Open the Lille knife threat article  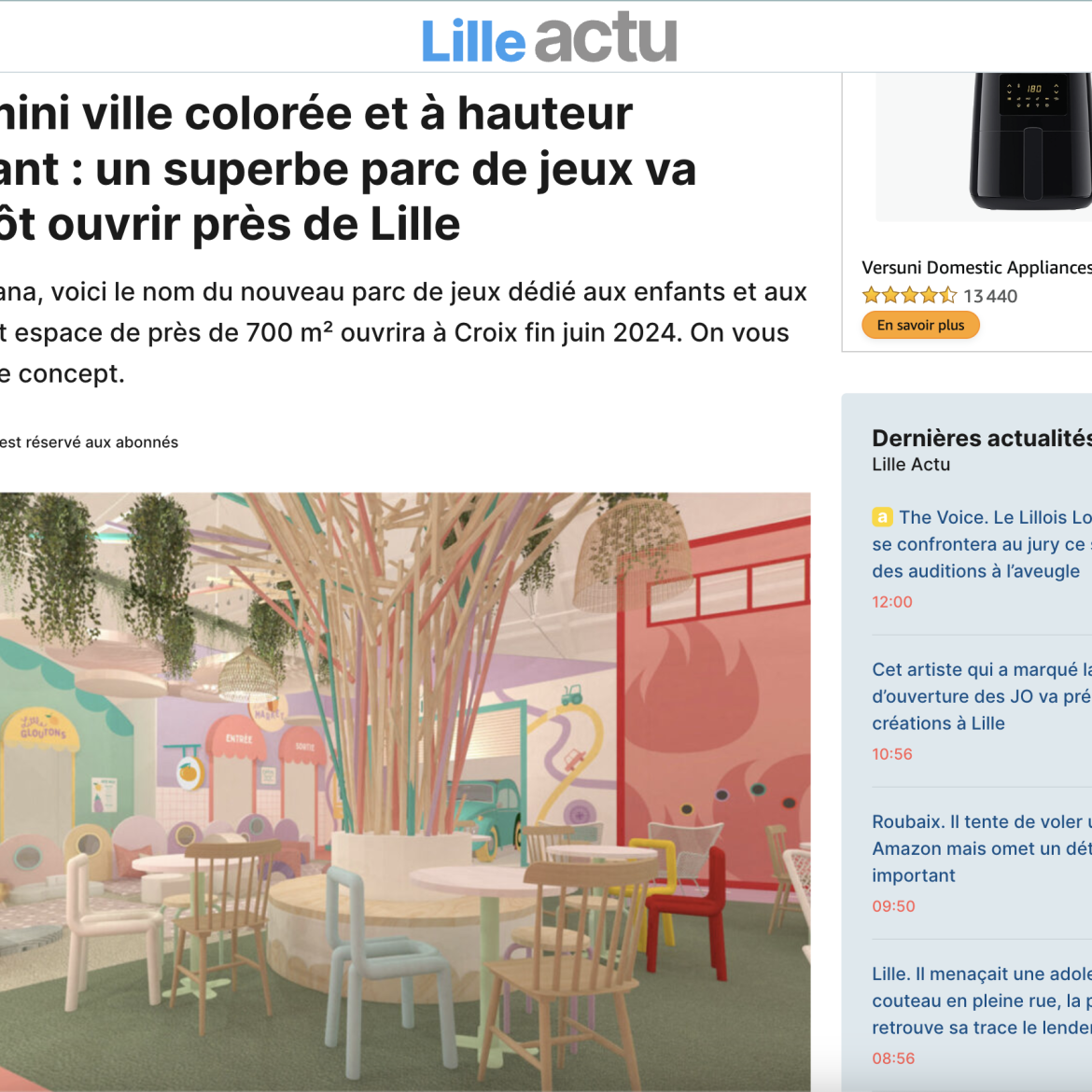982,1001
